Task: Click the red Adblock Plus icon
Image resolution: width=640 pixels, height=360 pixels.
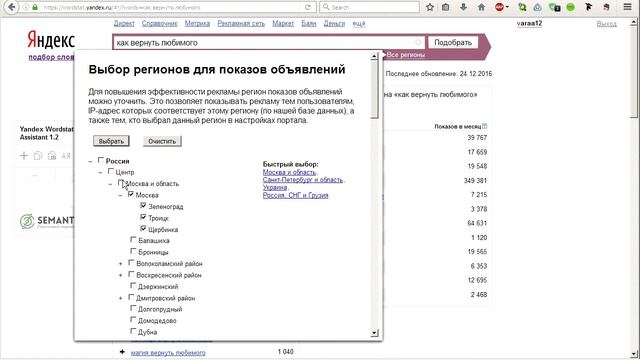Action: [x=499, y=7]
